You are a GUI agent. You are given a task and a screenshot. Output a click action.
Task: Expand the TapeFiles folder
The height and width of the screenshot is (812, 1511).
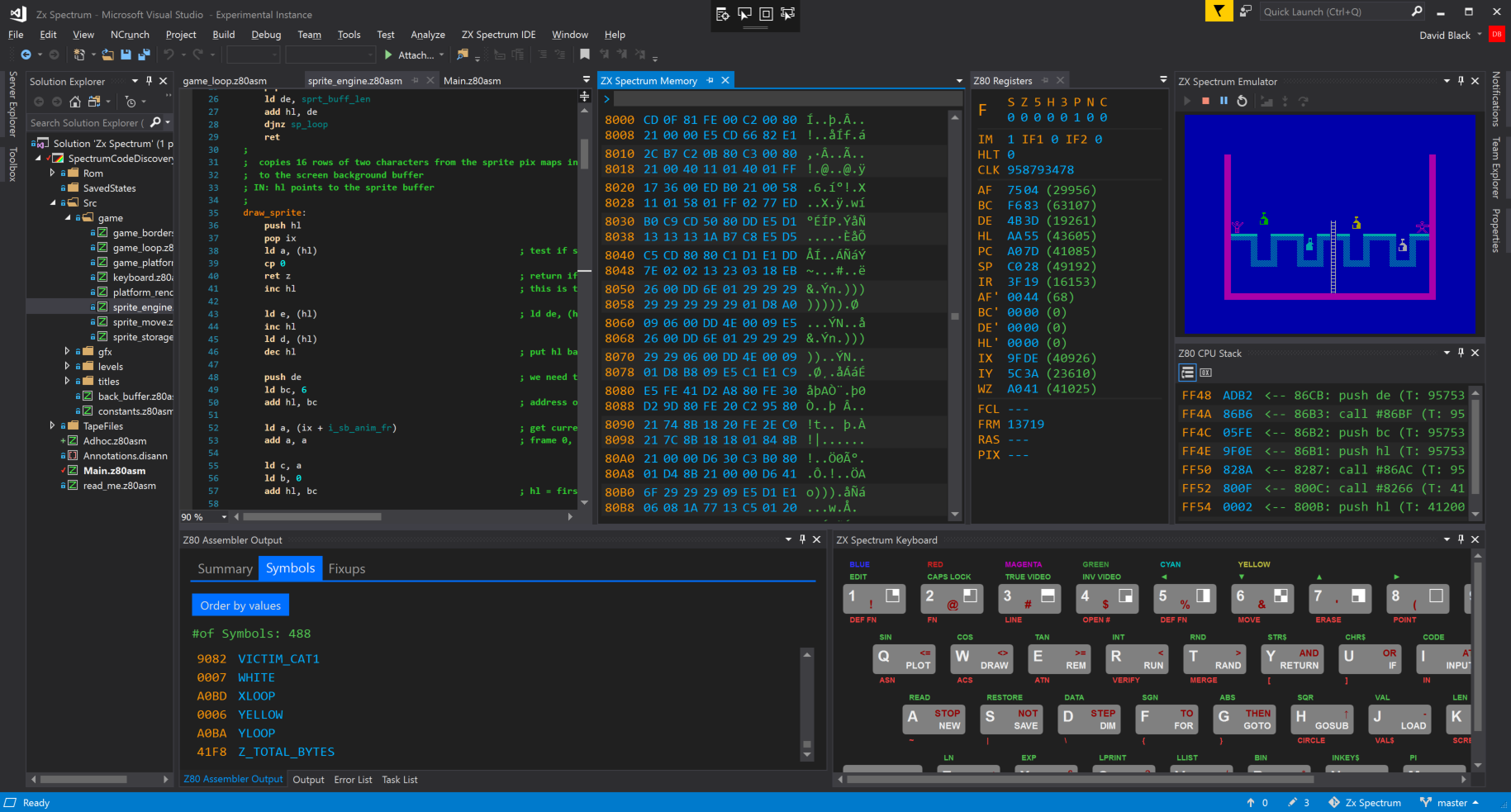52,425
